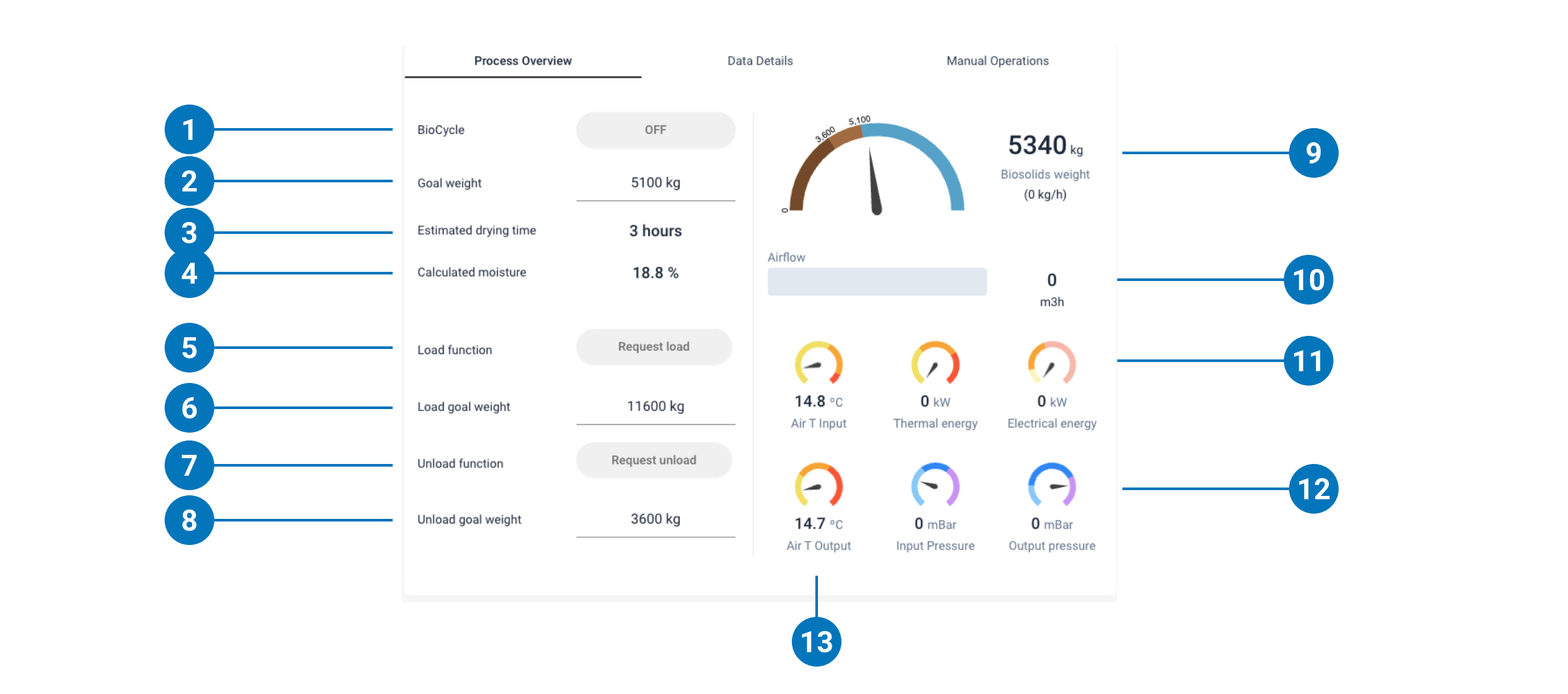
Task: Click the Air T Input gauge icon
Action: [819, 363]
